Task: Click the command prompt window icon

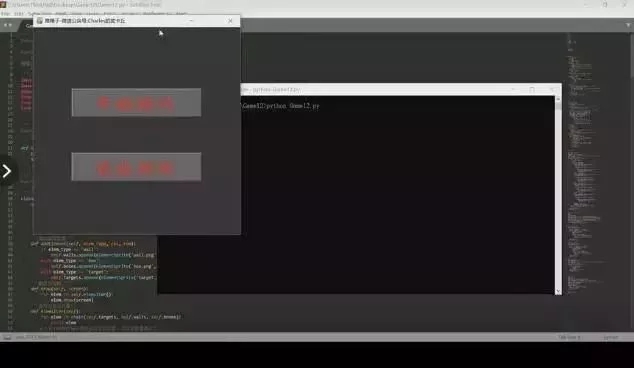Action: click(244, 90)
